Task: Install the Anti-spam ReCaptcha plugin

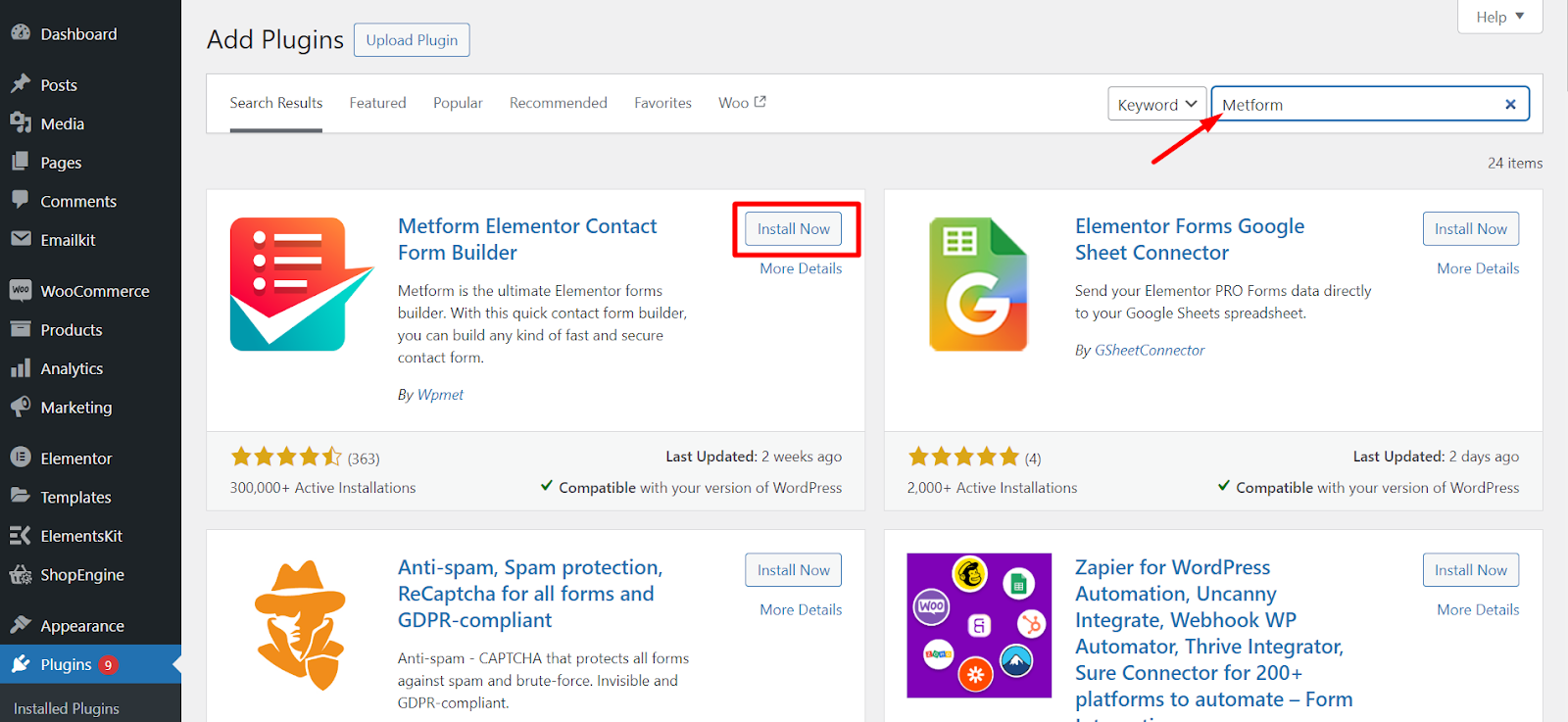Action: [x=793, y=570]
